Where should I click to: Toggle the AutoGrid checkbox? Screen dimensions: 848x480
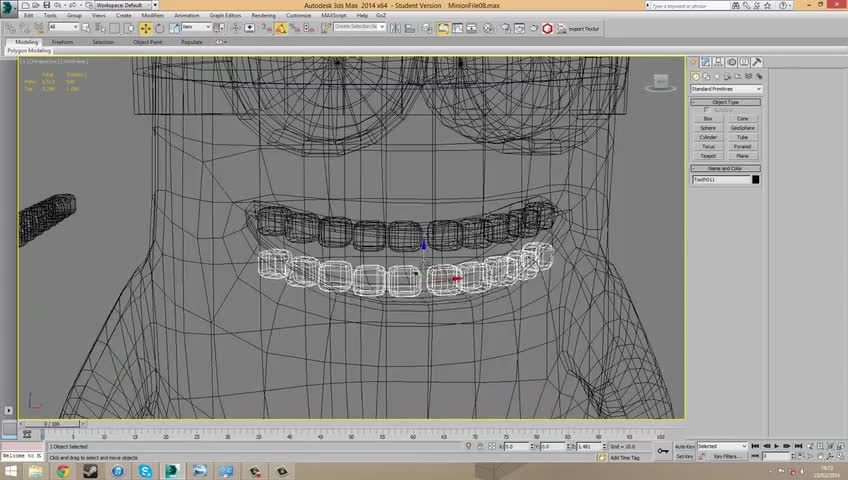tap(707, 110)
